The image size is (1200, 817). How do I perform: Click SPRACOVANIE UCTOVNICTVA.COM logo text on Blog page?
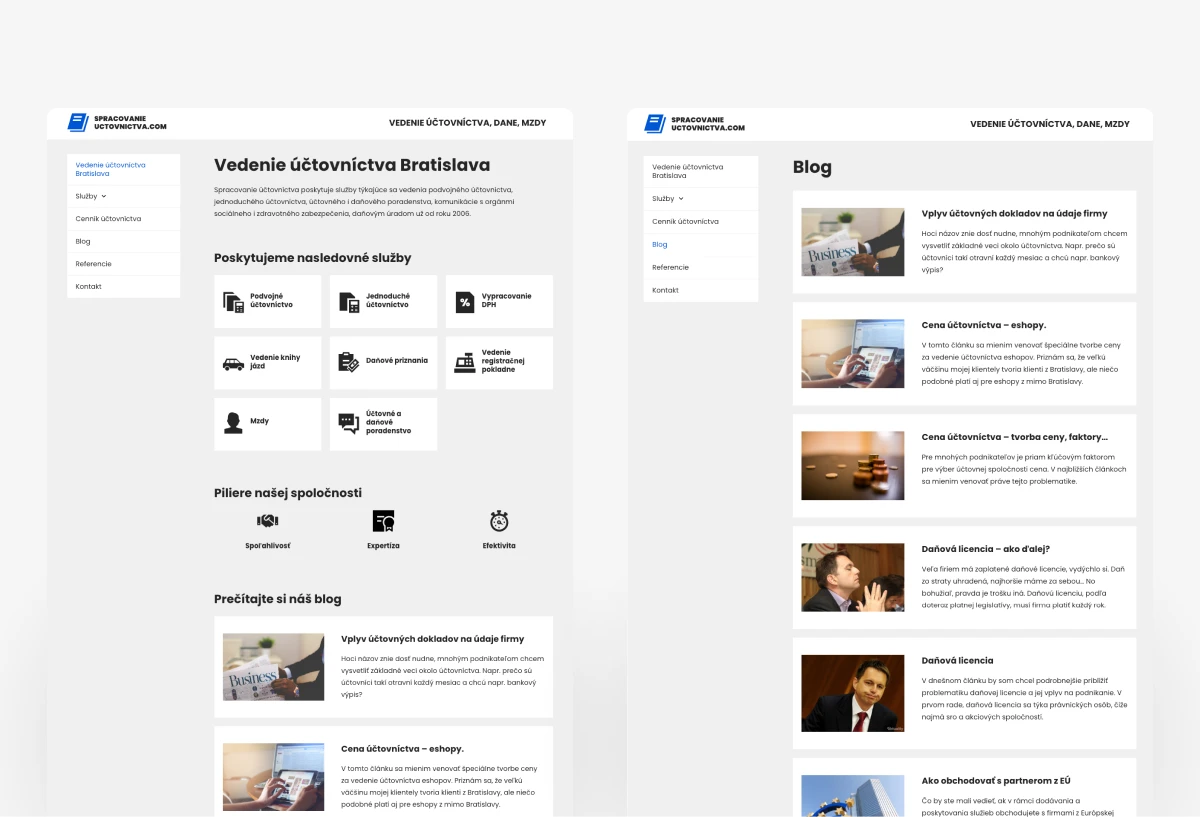coord(708,124)
